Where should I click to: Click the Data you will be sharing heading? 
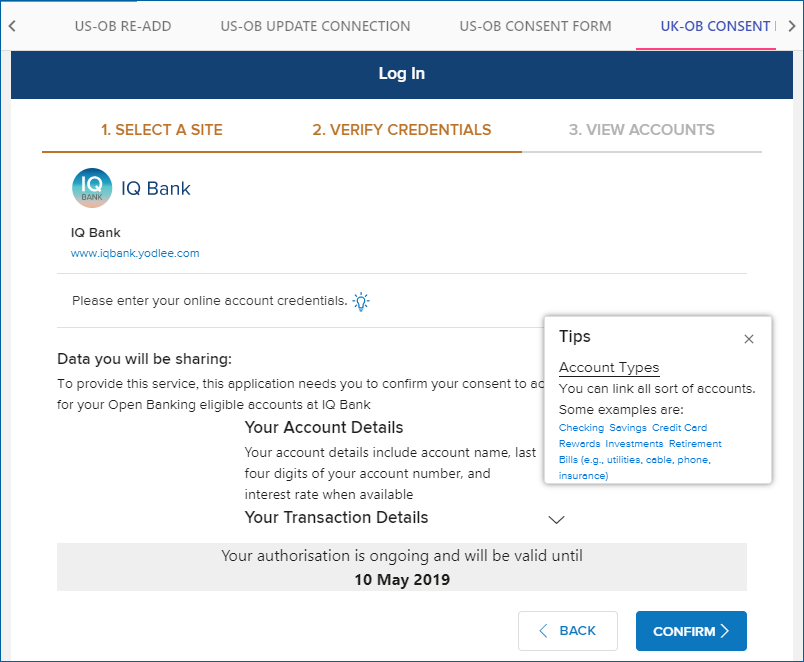[x=145, y=359]
